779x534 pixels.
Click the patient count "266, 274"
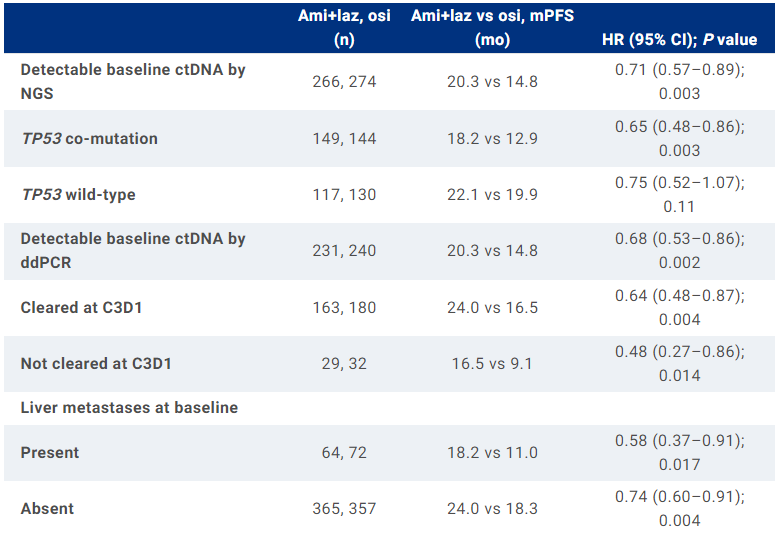click(343, 82)
